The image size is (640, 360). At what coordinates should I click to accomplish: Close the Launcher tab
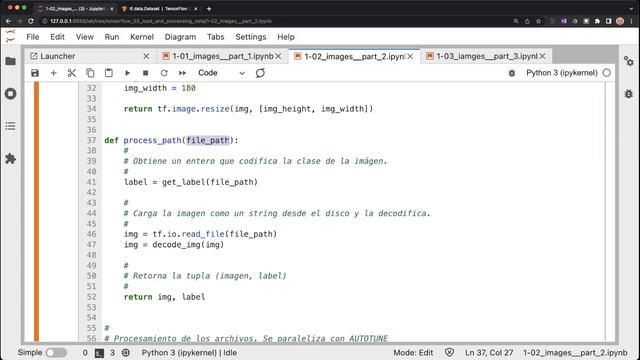pyautogui.click(x=146, y=56)
